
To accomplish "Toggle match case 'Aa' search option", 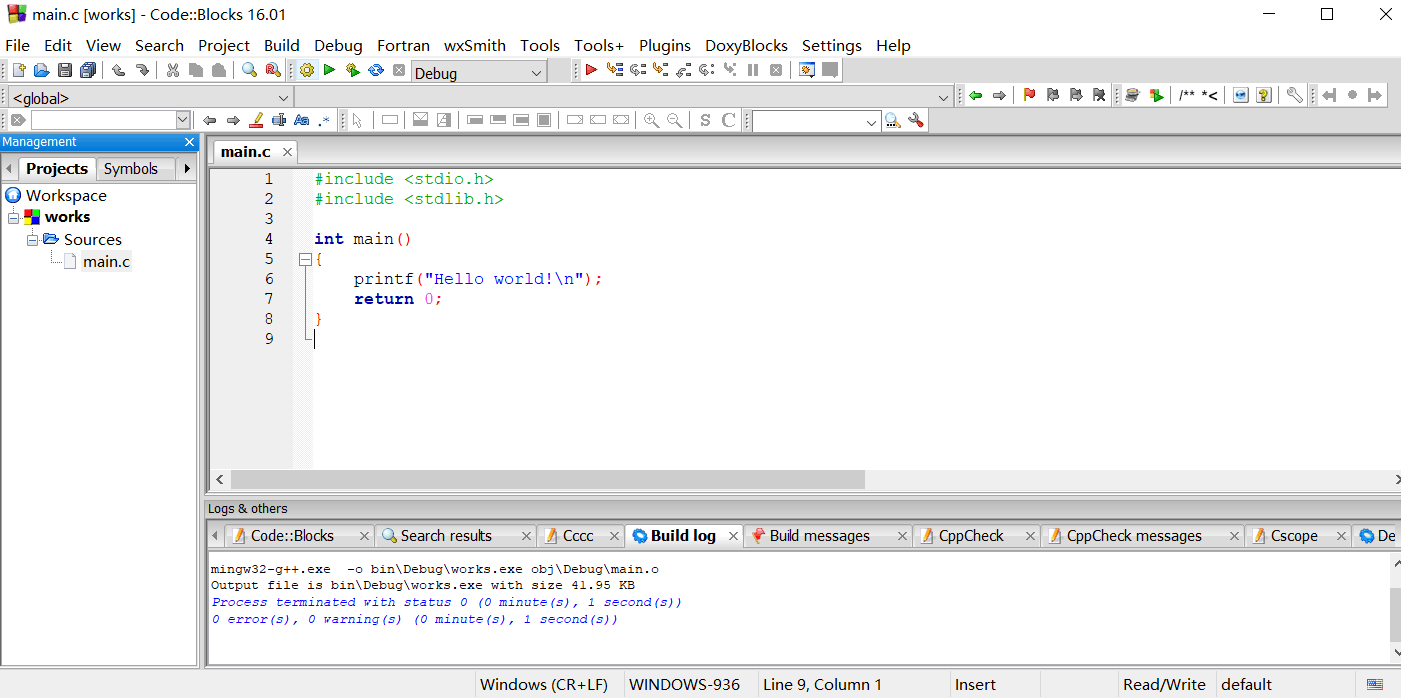I will [x=301, y=120].
